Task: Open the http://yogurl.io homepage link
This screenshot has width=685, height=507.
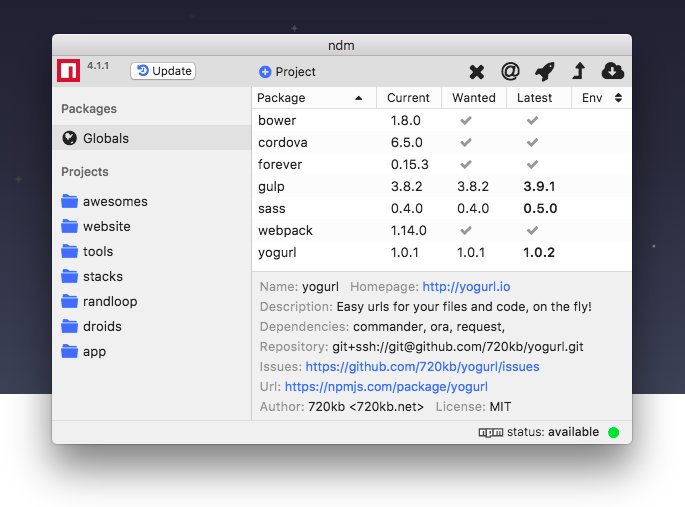Action: tap(466, 286)
